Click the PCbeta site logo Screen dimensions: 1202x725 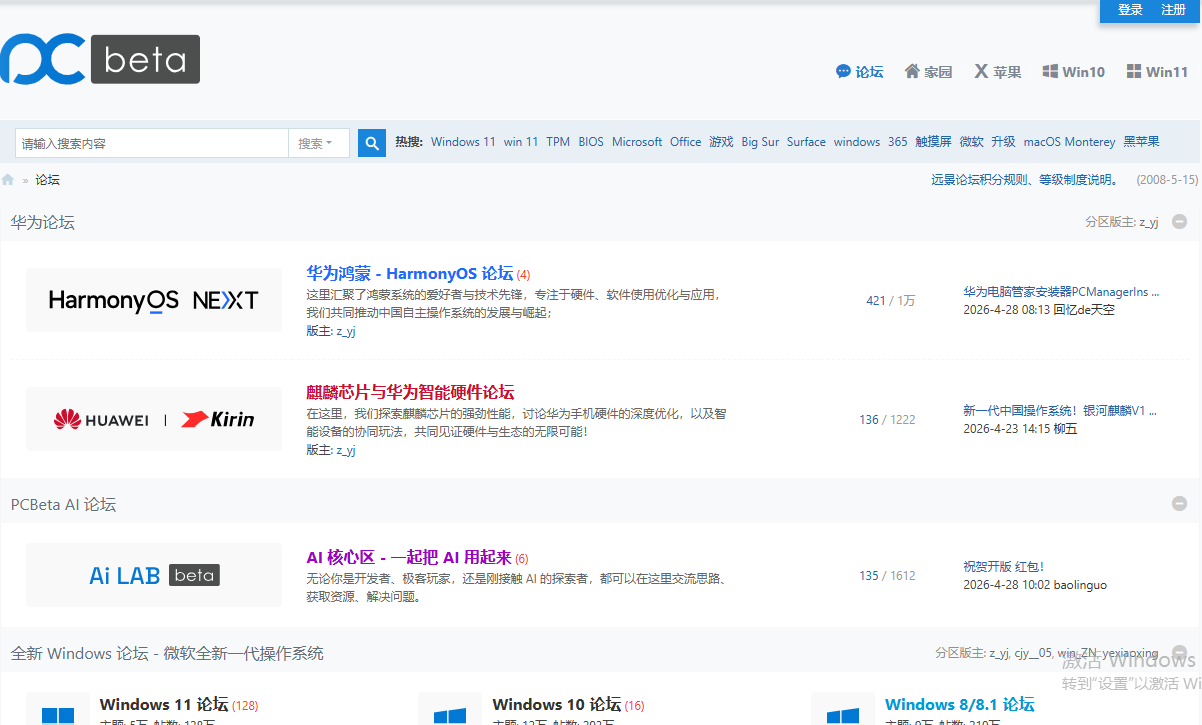tap(100, 60)
